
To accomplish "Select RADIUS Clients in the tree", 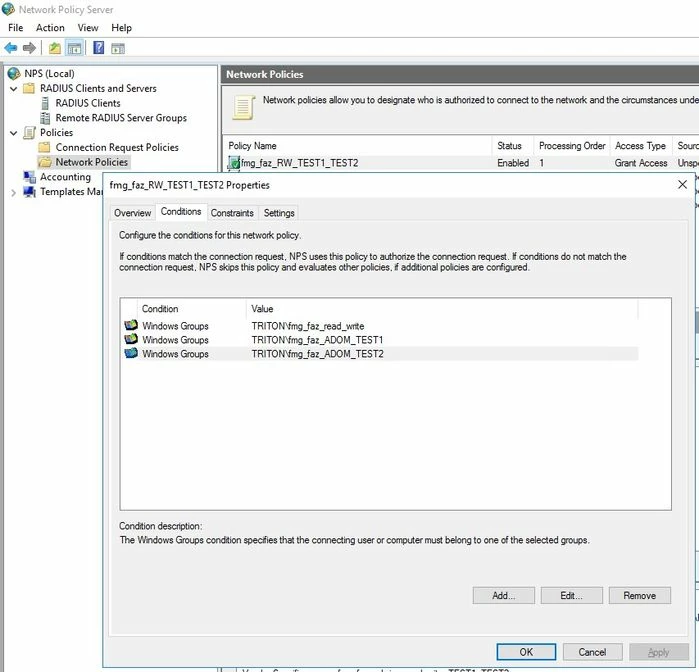I will [x=88, y=103].
